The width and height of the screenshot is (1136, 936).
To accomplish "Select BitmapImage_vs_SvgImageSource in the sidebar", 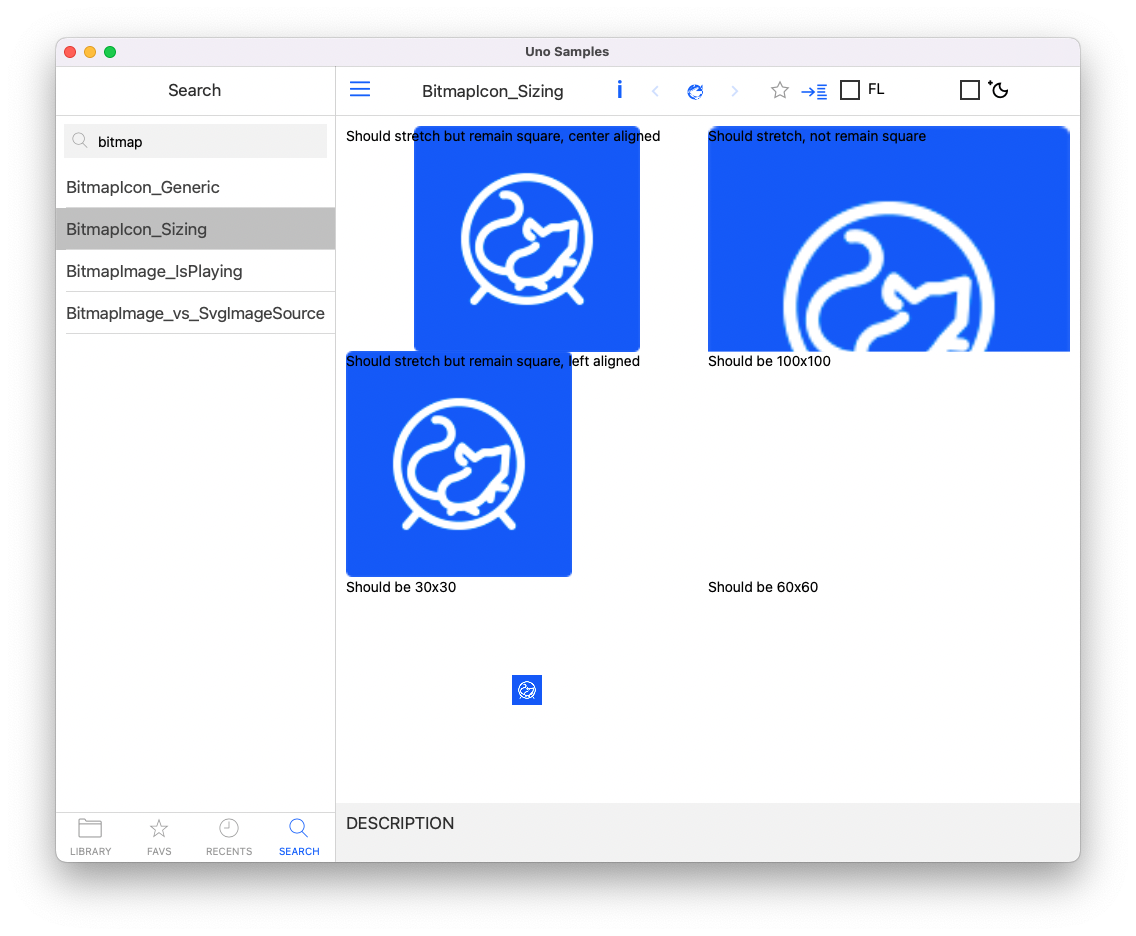I will (x=195, y=312).
